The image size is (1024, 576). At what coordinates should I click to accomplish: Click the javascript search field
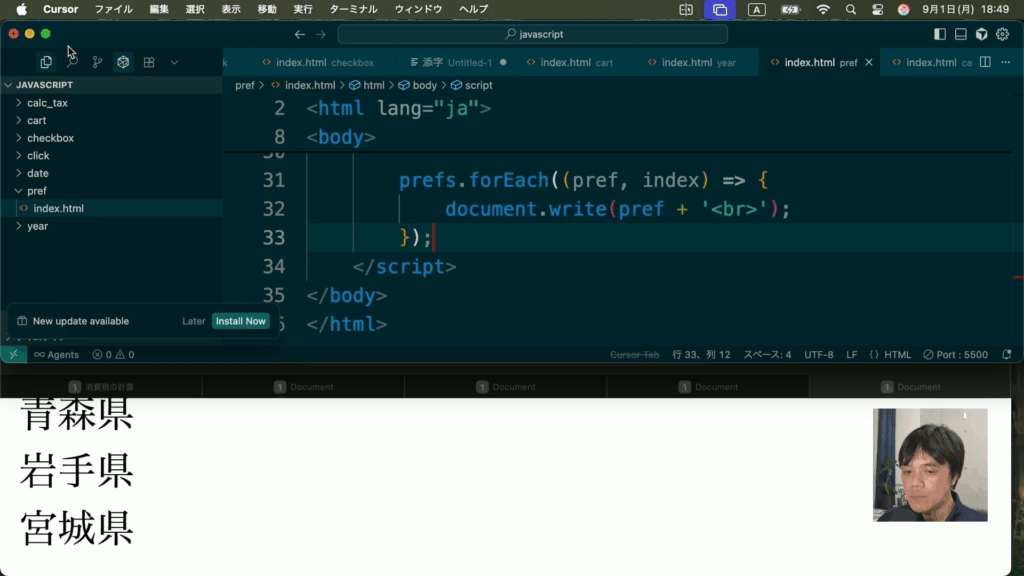pyautogui.click(x=533, y=34)
